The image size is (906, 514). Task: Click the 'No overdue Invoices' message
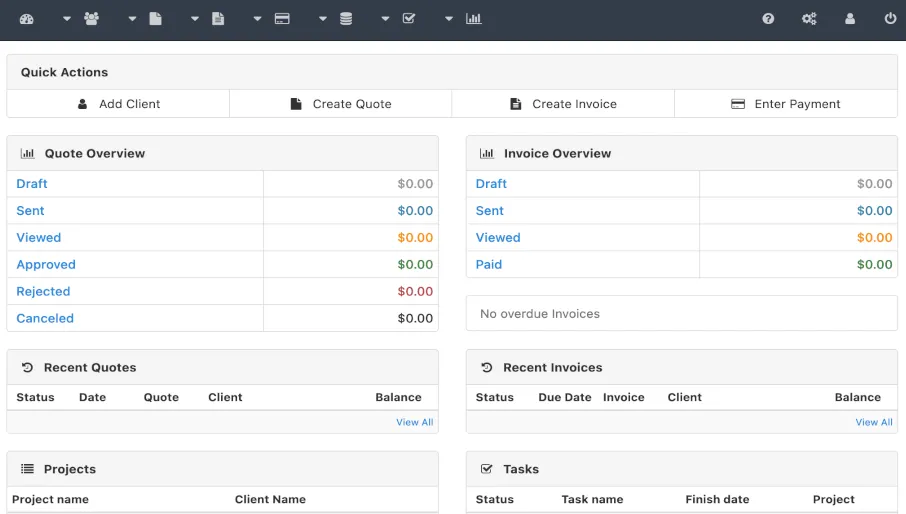[x=540, y=314]
